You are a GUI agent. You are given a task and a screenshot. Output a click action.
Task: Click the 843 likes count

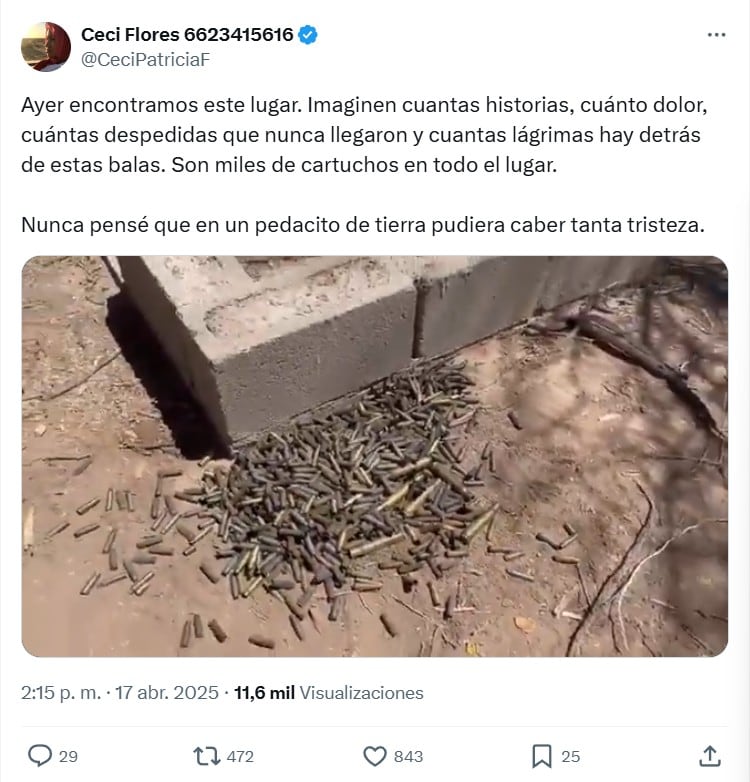[408, 757]
